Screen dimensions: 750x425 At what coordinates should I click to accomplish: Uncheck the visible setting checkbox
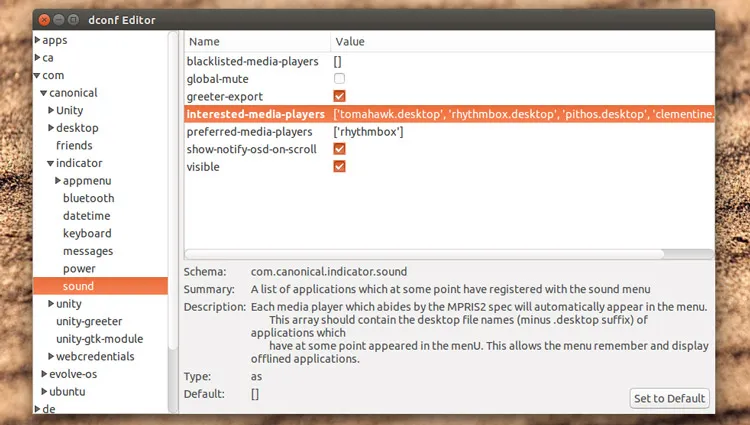(340, 166)
